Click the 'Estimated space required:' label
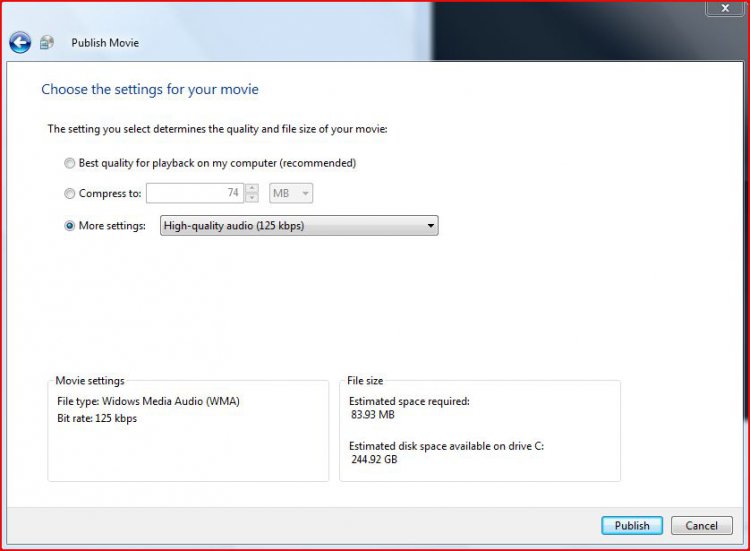The width and height of the screenshot is (750, 551). click(409, 401)
